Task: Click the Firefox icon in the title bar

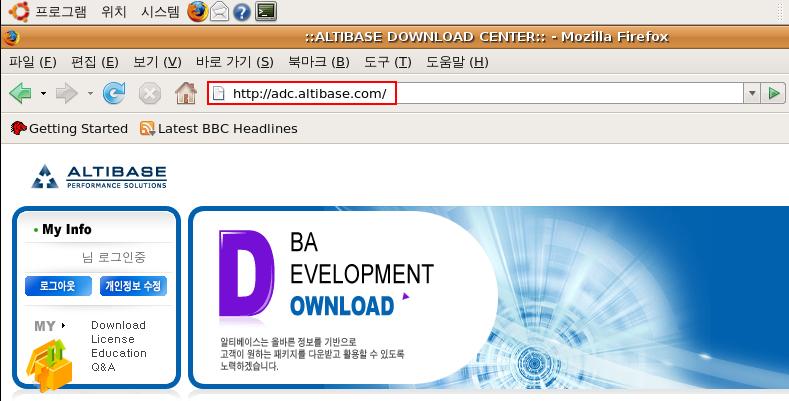Action: click(x=11, y=37)
